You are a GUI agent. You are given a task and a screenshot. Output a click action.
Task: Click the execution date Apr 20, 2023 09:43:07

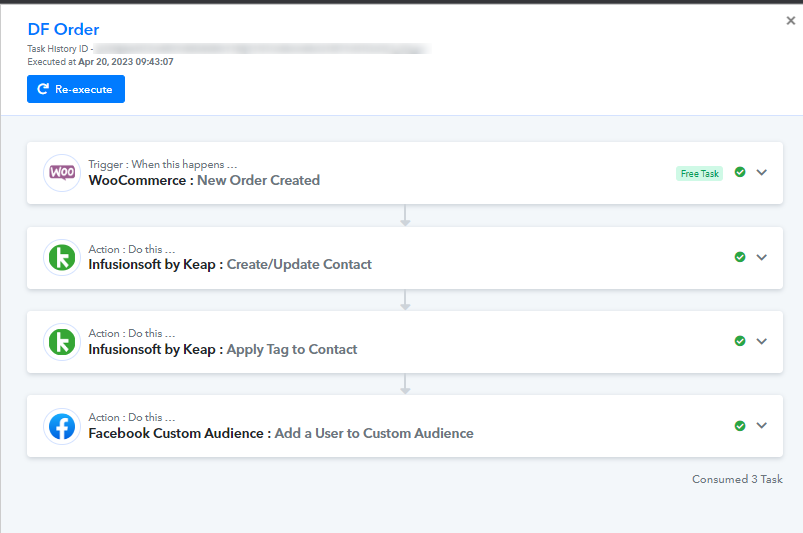pos(126,62)
